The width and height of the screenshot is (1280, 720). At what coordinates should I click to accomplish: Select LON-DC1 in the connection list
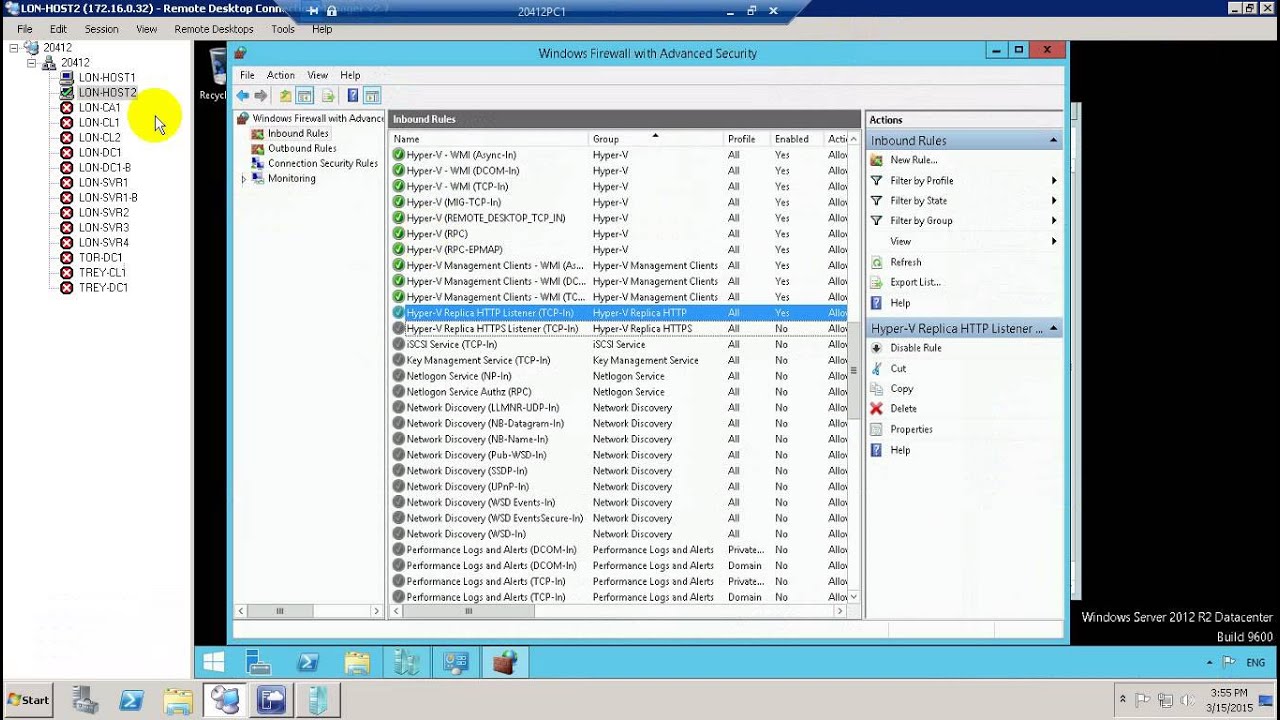(x=101, y=153)
